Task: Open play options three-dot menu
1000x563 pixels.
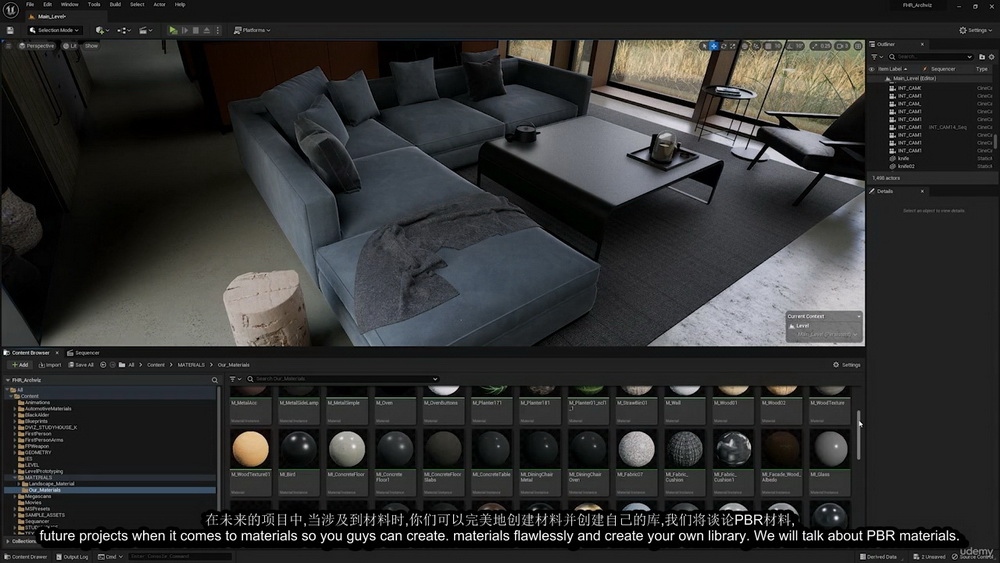Action: pyautogui.click(x=217, y=30)
